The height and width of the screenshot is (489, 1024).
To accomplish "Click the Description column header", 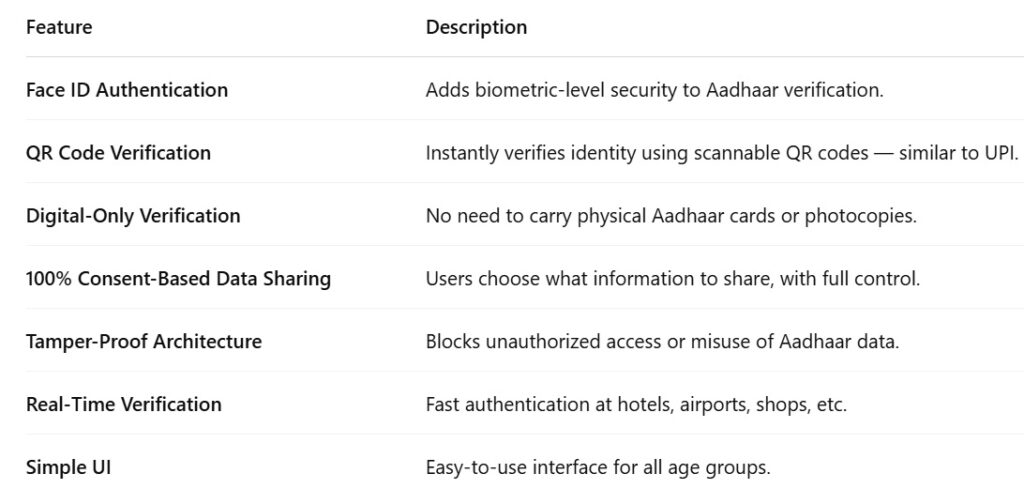I will pyautogui.click(x=476, y=27).
